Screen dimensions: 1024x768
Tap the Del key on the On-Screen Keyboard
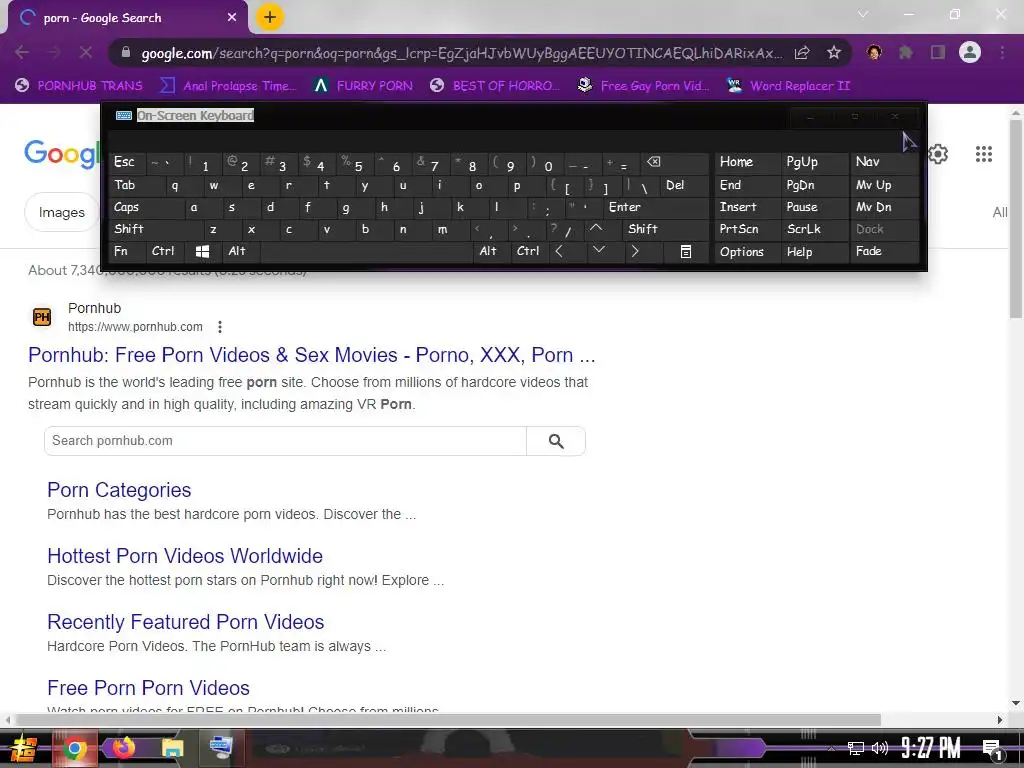point(684,185)
